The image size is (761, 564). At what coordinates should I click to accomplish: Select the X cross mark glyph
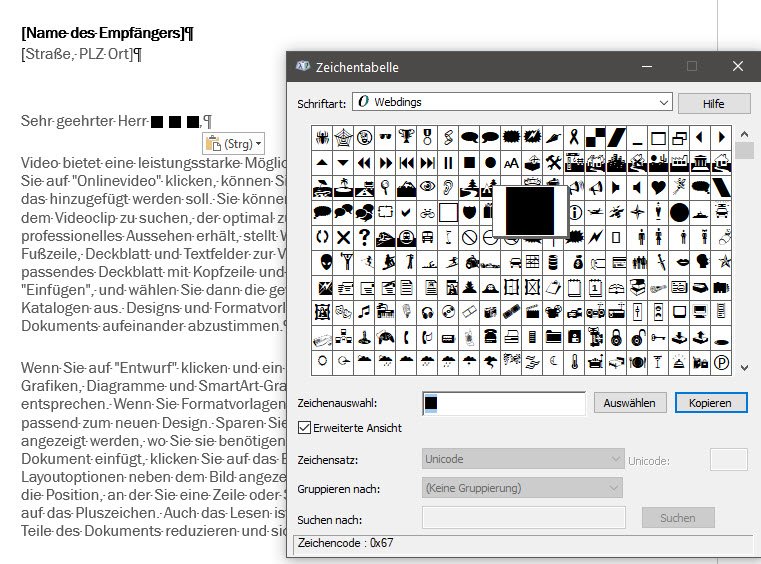(x=343, y=237)
